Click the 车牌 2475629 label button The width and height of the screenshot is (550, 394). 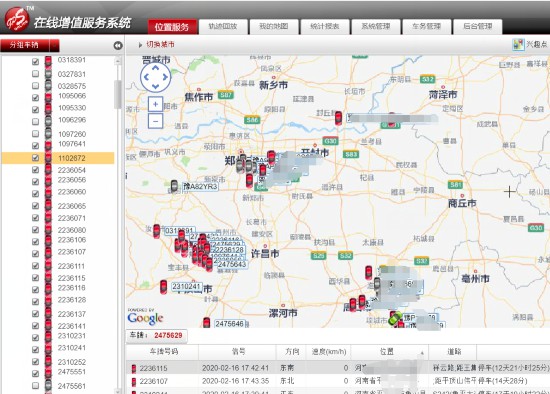156,335
